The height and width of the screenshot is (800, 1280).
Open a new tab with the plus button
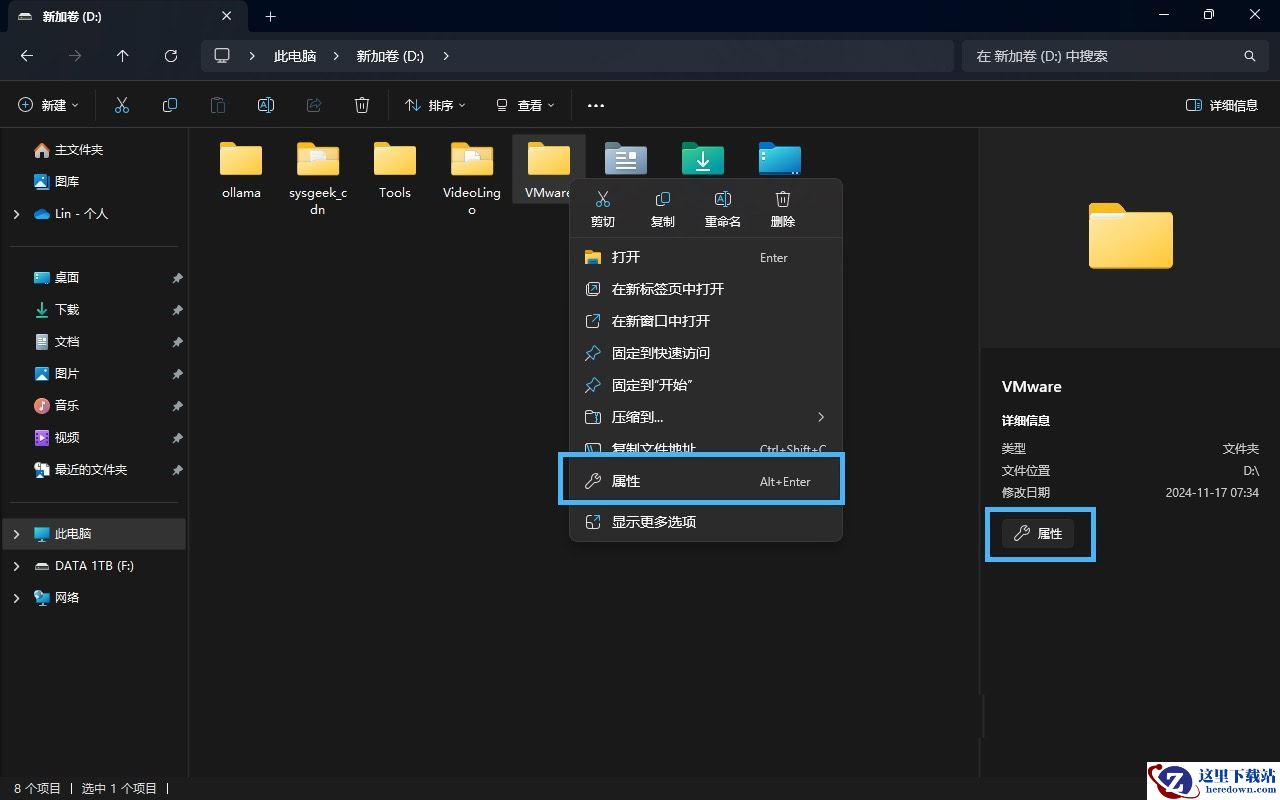(x=270, y=16)
